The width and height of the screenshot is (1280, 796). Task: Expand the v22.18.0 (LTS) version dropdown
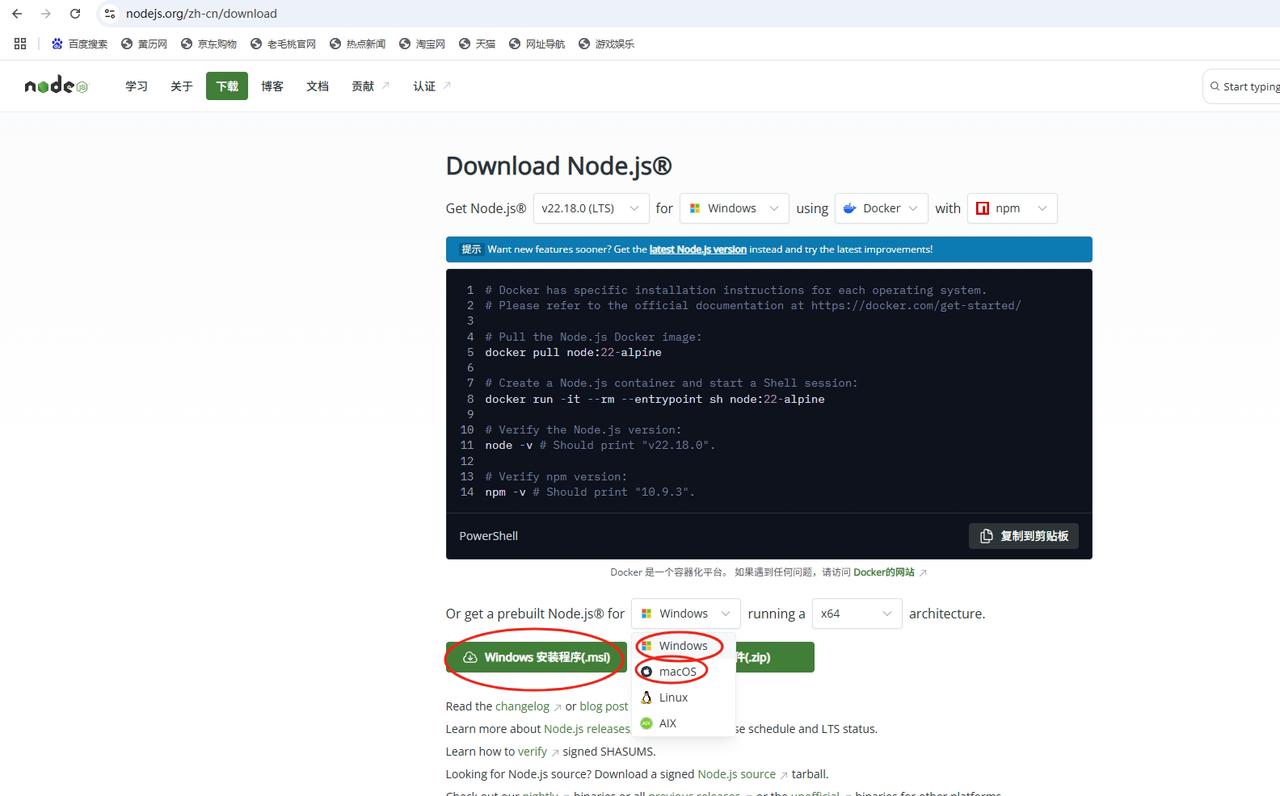pyautogui.click(x=591, y=208)
